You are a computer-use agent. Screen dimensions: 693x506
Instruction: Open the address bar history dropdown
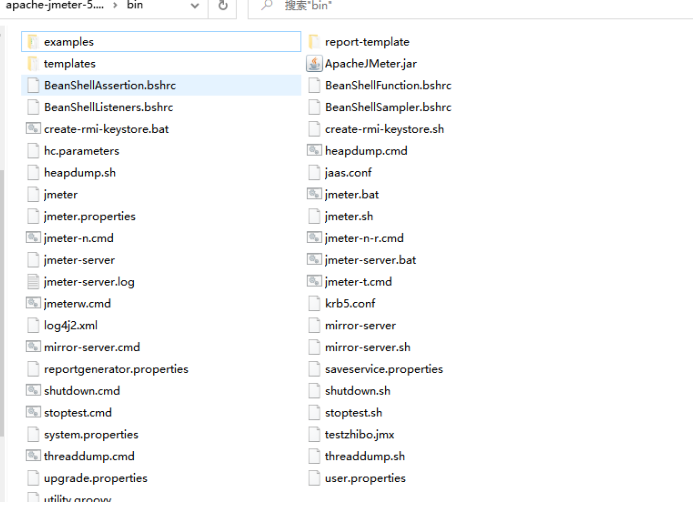pos(194,6)
